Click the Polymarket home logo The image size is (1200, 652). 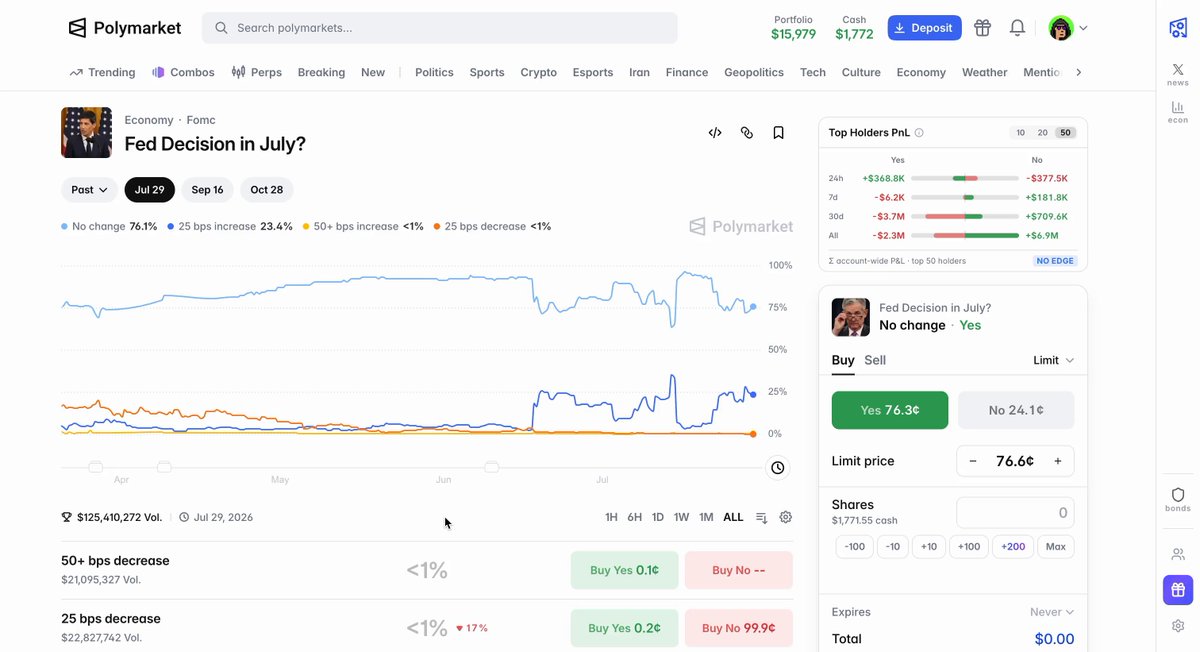(x=125, y=28)
